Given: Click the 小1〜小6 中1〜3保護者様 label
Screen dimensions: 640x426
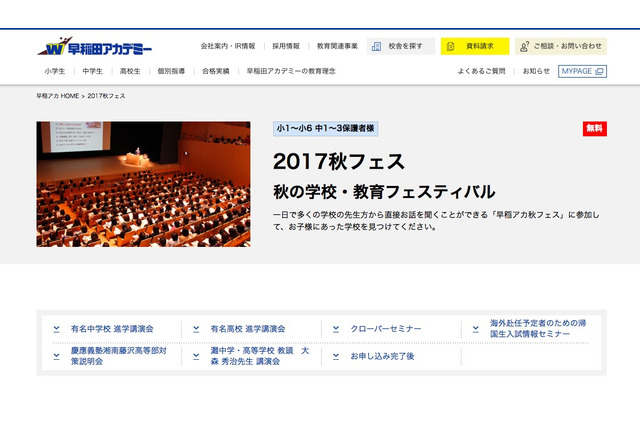Looking at the screenshot, I should point(325,129).
